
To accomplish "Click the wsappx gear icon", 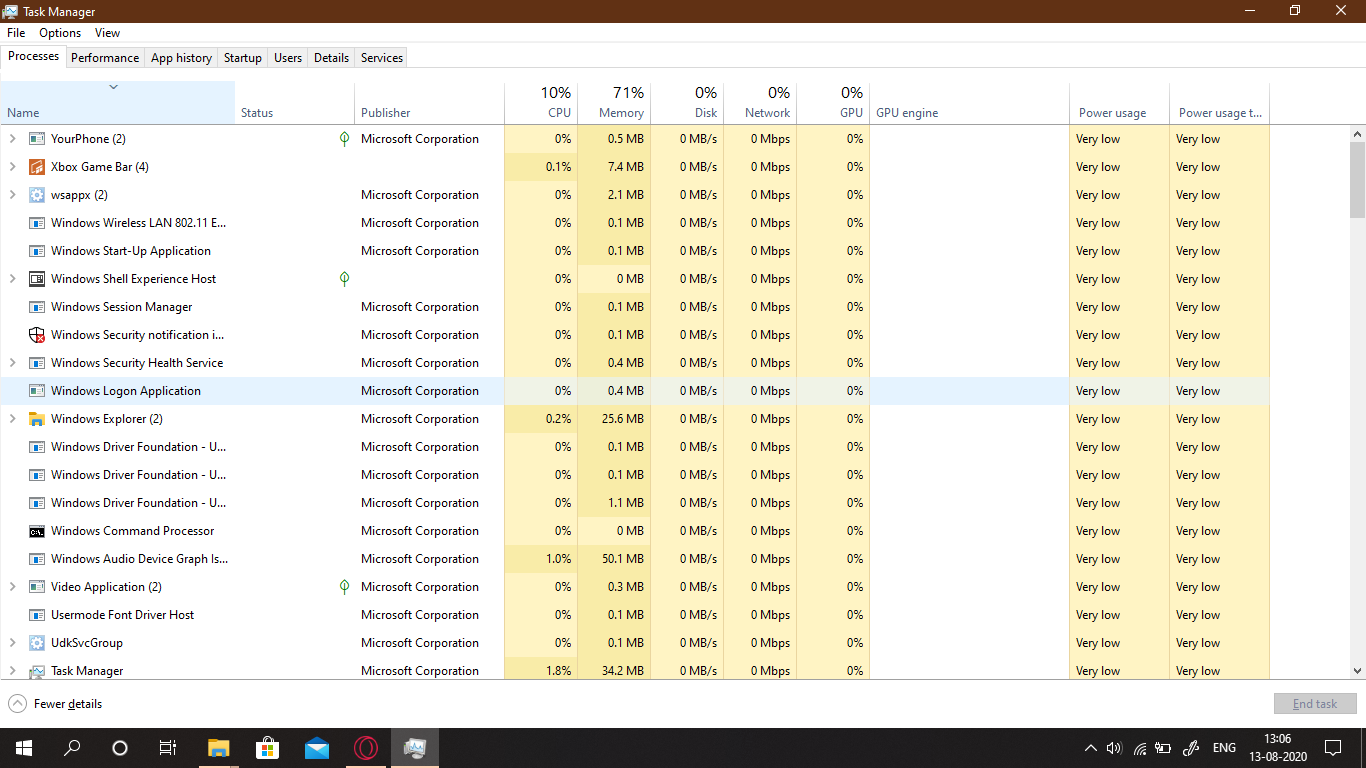I will coord(37,195).
